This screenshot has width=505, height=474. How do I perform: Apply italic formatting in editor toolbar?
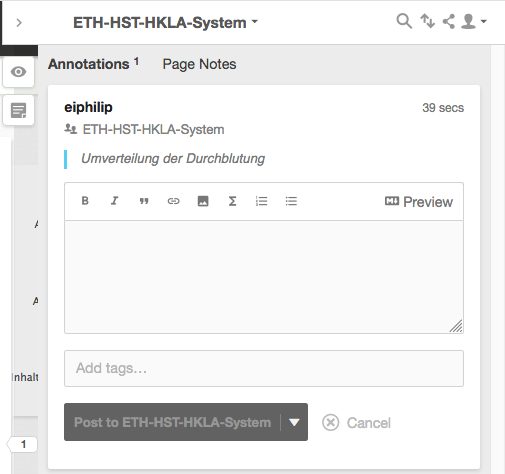114,201
